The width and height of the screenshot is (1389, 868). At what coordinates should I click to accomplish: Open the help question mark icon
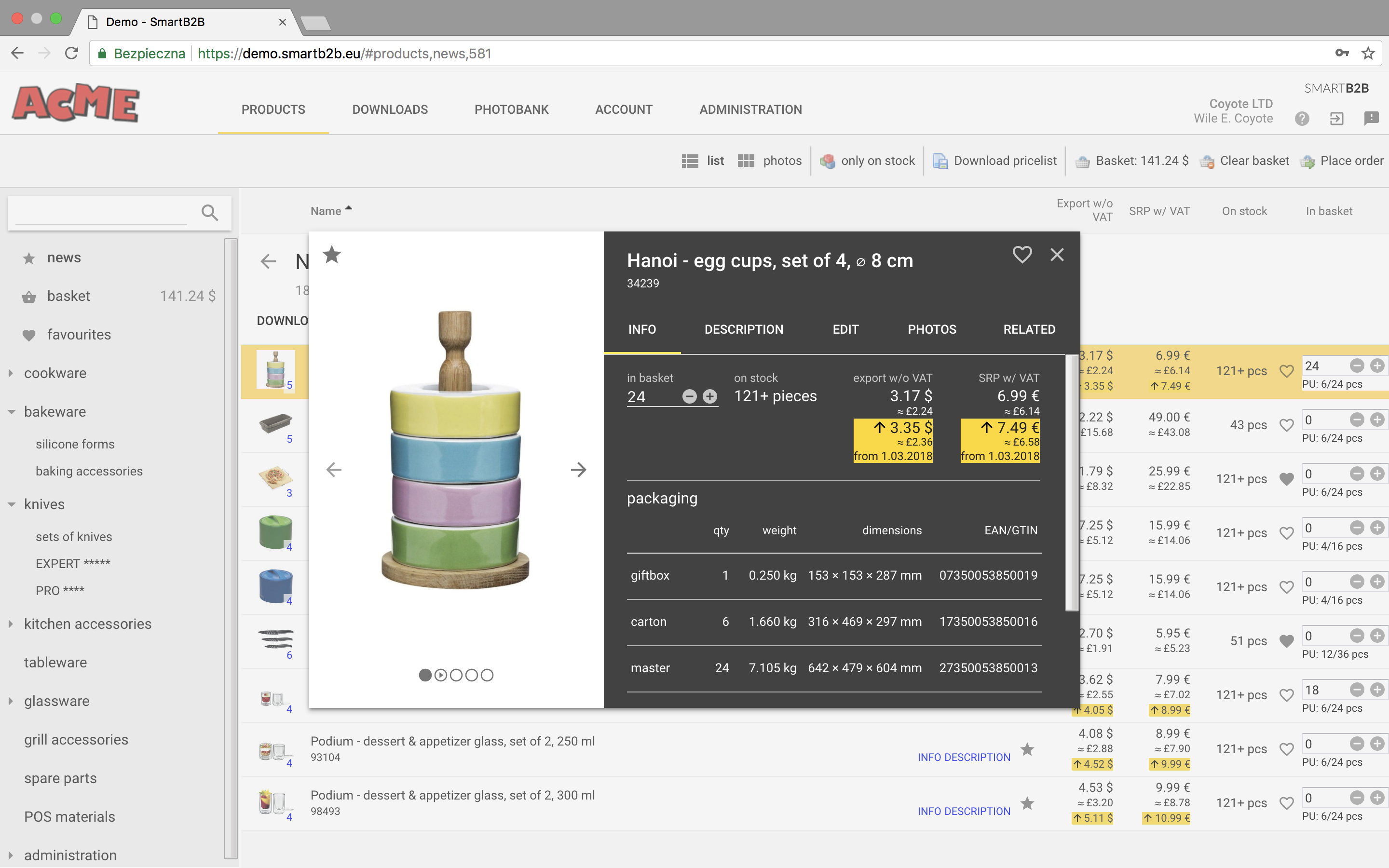coord(1302,118)
